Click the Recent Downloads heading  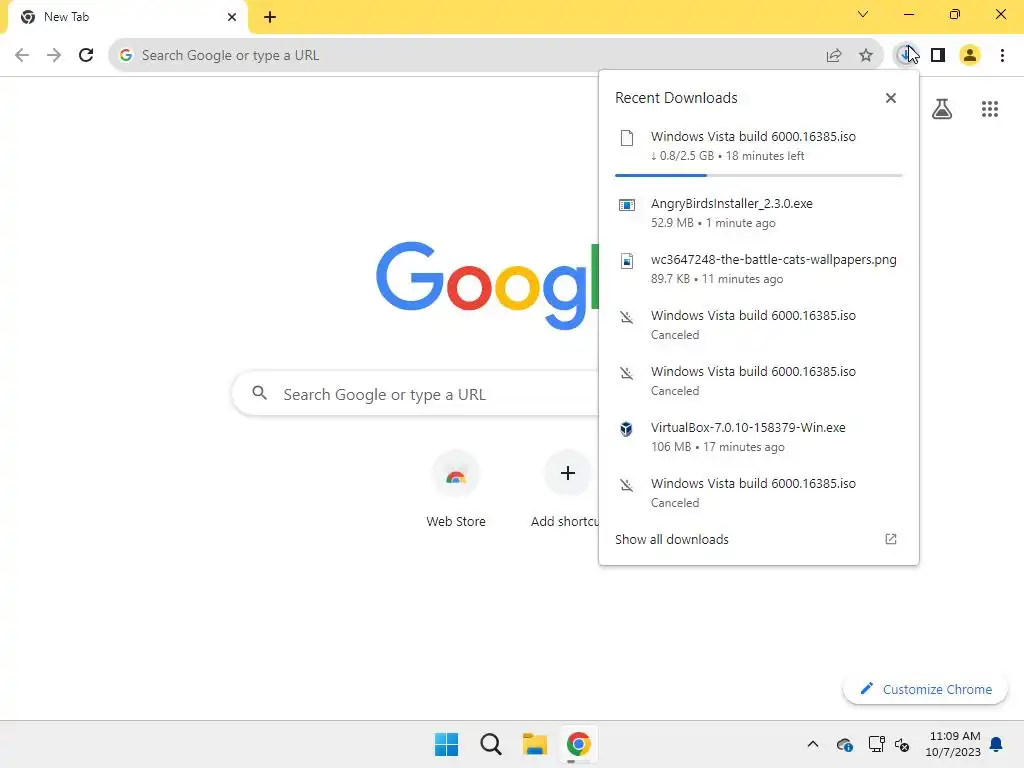676,98
